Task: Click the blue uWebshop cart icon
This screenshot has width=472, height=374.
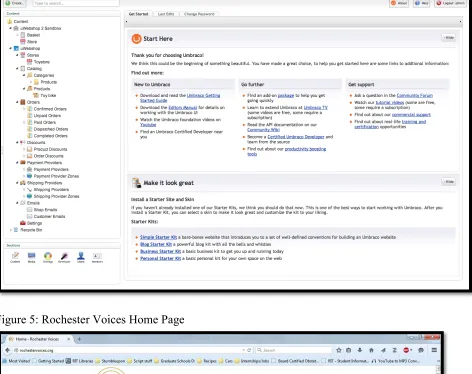Action: (x=16, y=48)
